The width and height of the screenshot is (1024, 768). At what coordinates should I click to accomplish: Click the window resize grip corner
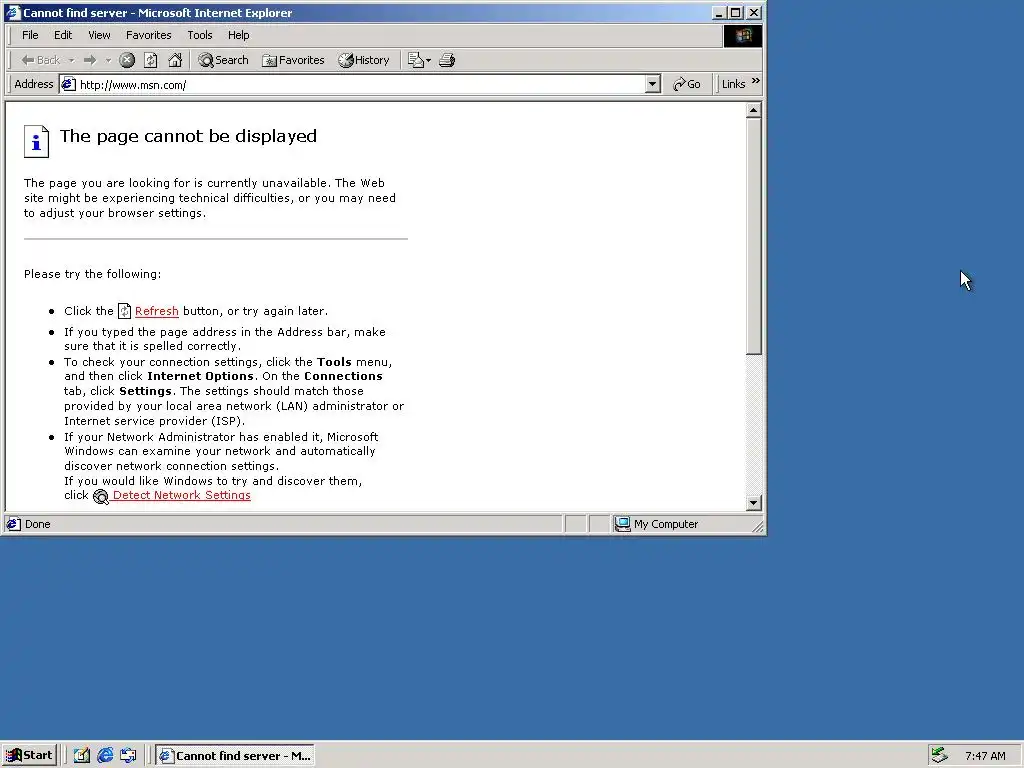tap(757, 526)
